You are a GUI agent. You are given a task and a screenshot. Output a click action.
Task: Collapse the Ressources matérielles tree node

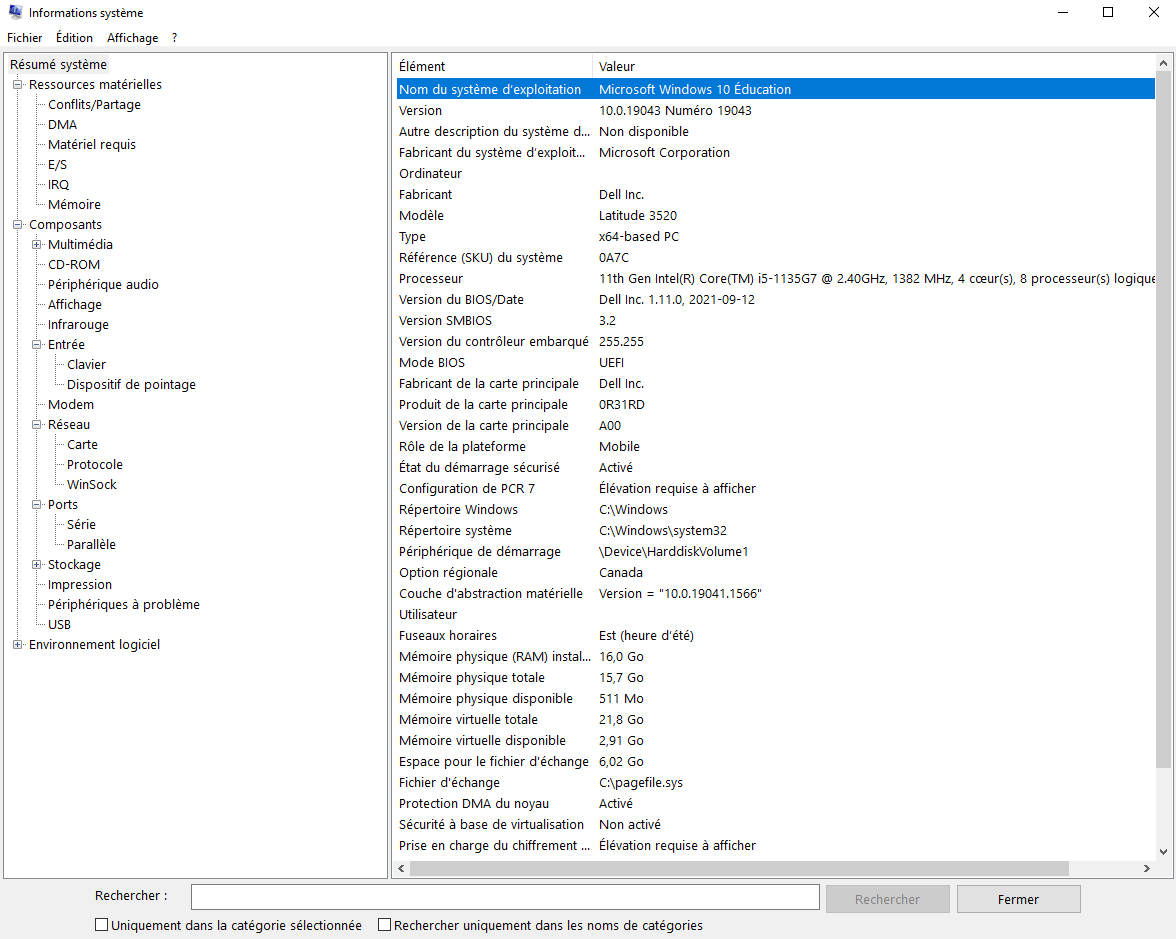click(x=17, y=85)
